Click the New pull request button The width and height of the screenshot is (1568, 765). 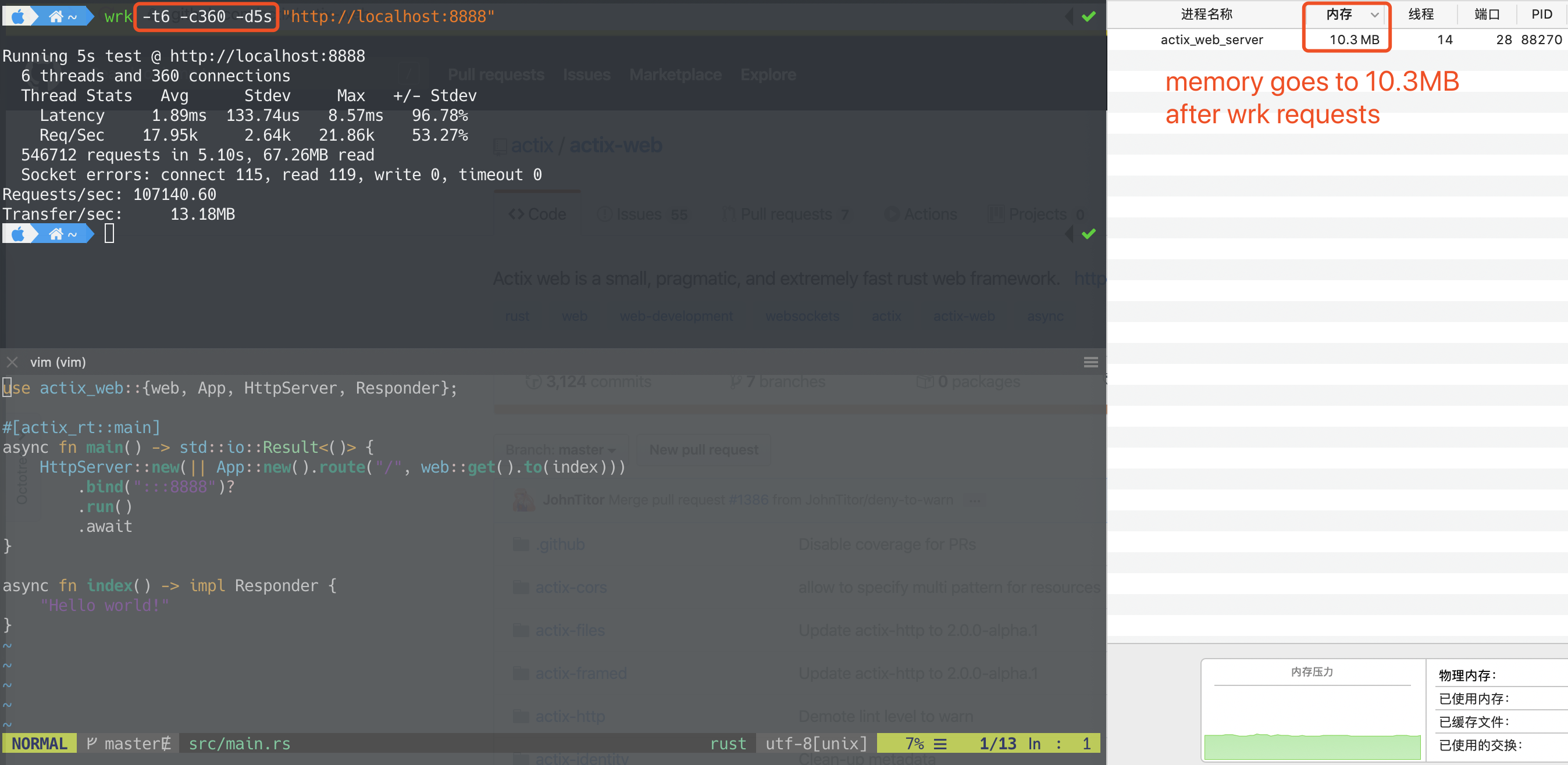pos(703,450)
